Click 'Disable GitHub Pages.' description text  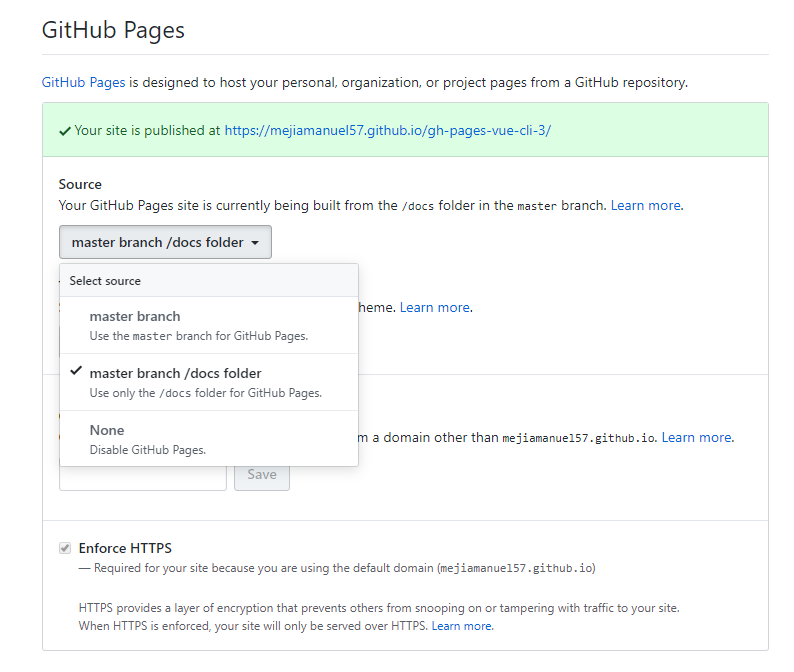(x=148, y=450)
